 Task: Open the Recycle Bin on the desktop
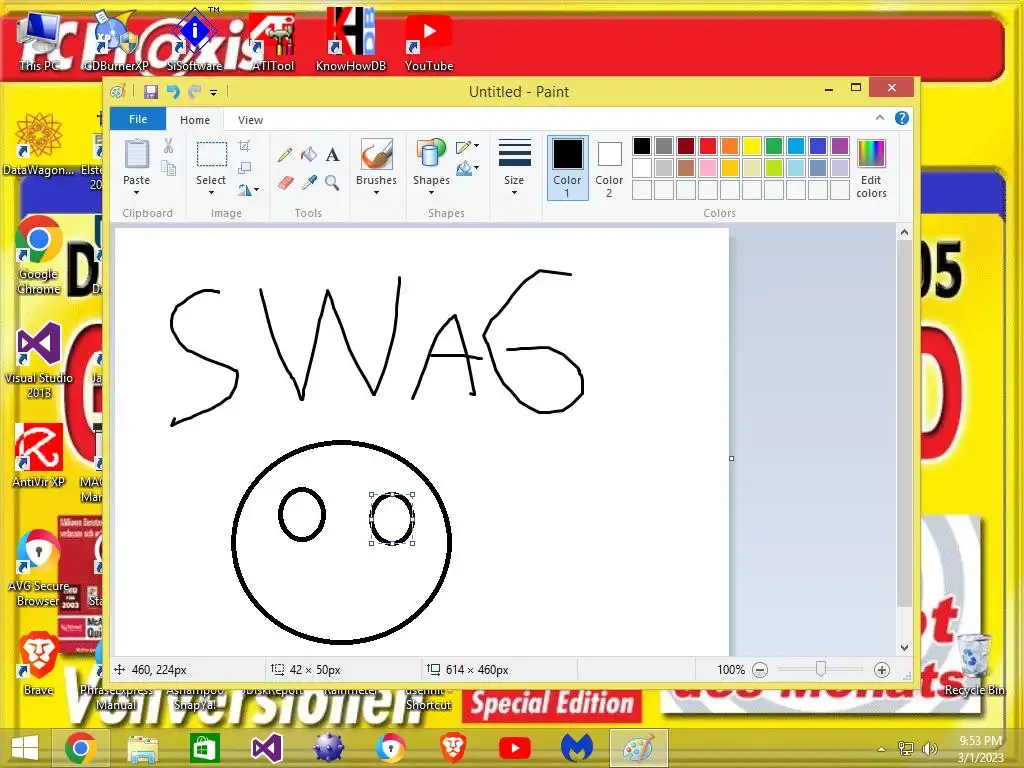pos(974,665)
